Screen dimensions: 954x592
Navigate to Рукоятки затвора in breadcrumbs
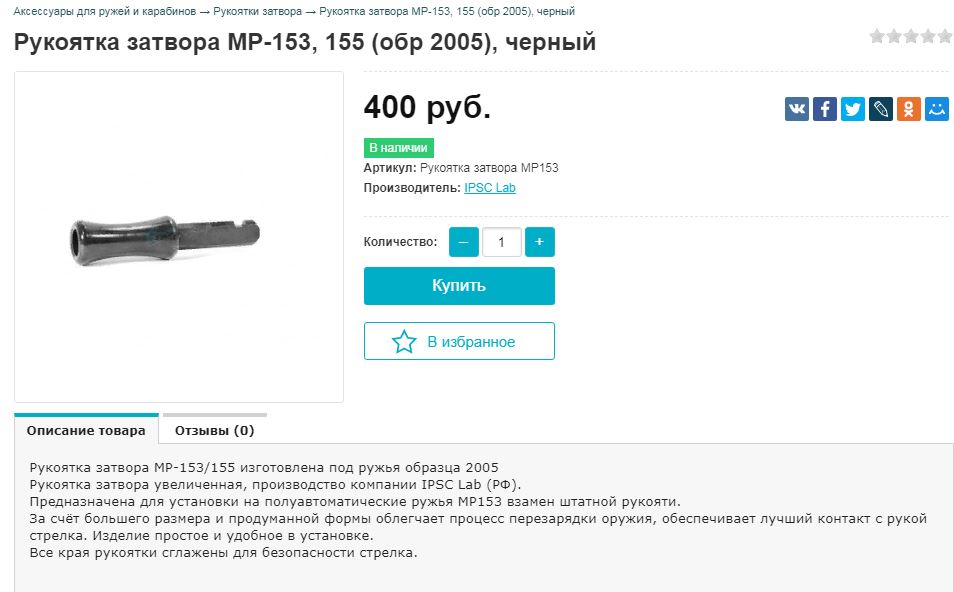click(258, 11)
